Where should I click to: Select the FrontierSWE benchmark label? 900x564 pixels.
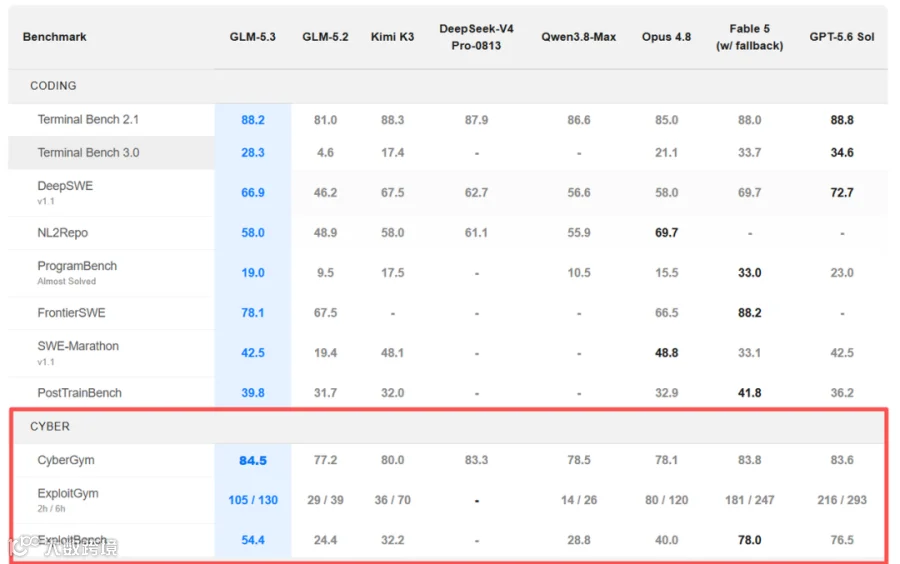coord(71,313)
